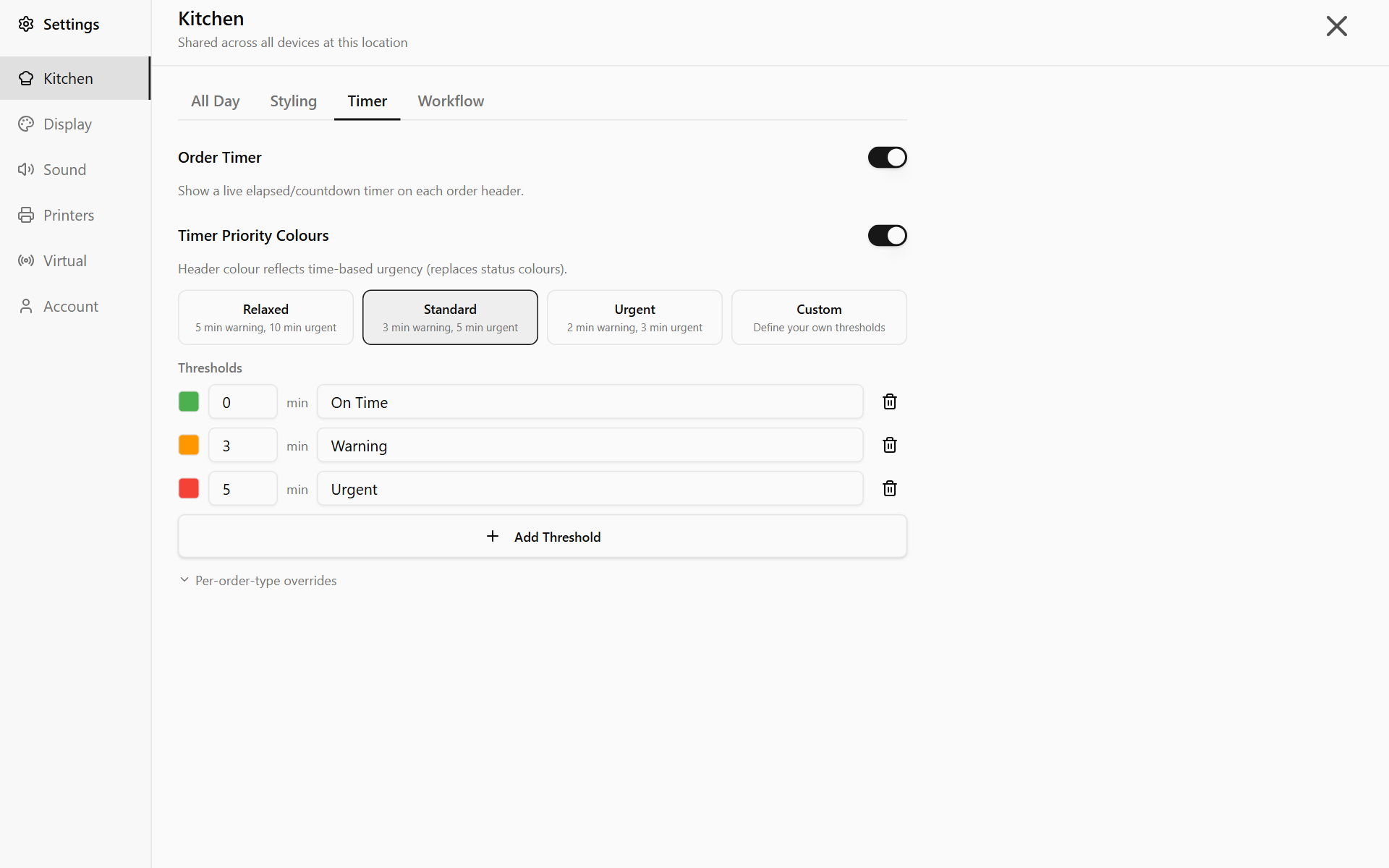The width and height of the screenshot is (1389, 868).
Task: Click the green On Time colour swatch
Action: click(189, 401)
